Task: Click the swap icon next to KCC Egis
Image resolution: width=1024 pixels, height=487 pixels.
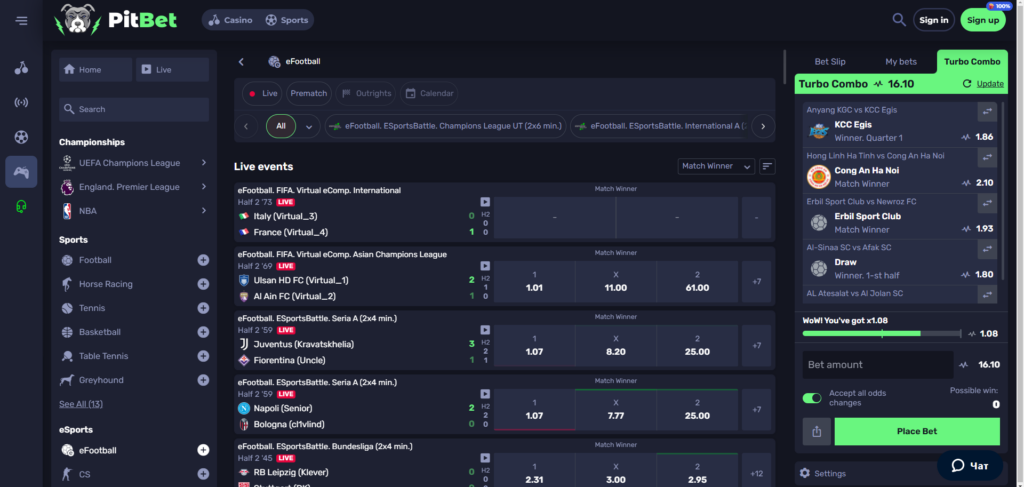Action: point(986,112)
